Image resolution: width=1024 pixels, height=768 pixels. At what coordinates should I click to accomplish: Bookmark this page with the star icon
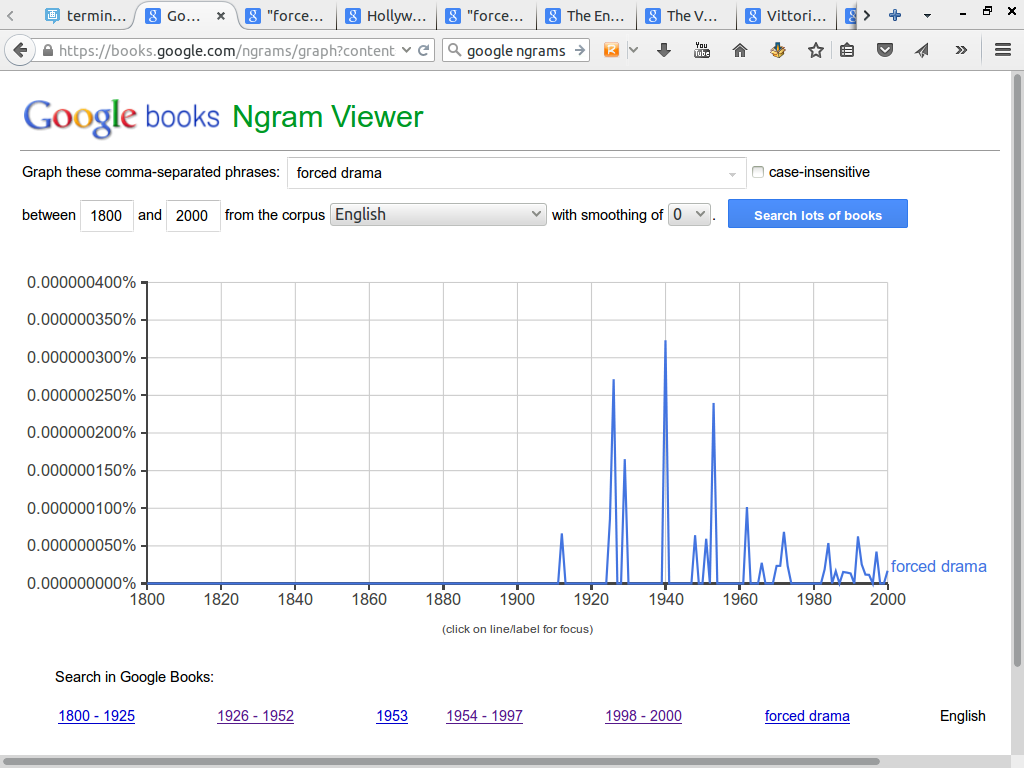click(x=816, y=50)
